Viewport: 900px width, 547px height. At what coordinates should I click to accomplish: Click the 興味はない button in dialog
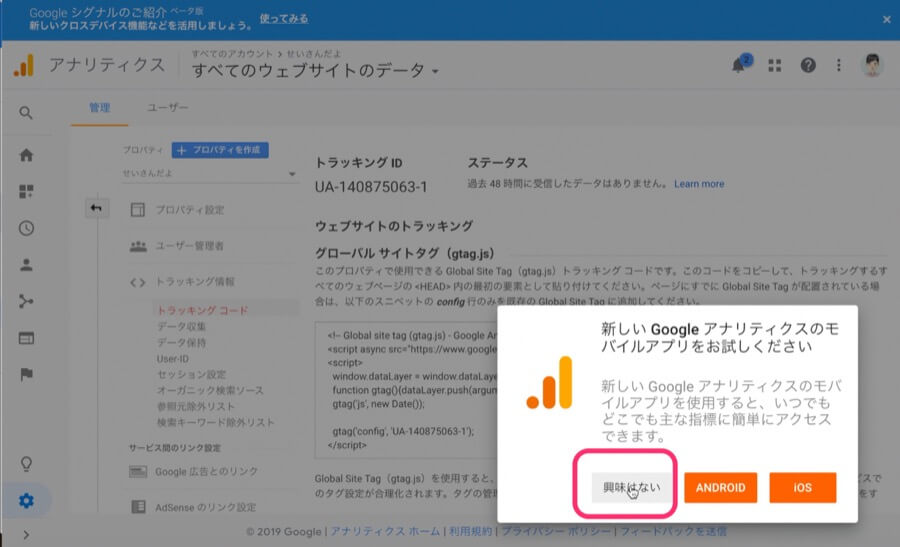(626, 488)
